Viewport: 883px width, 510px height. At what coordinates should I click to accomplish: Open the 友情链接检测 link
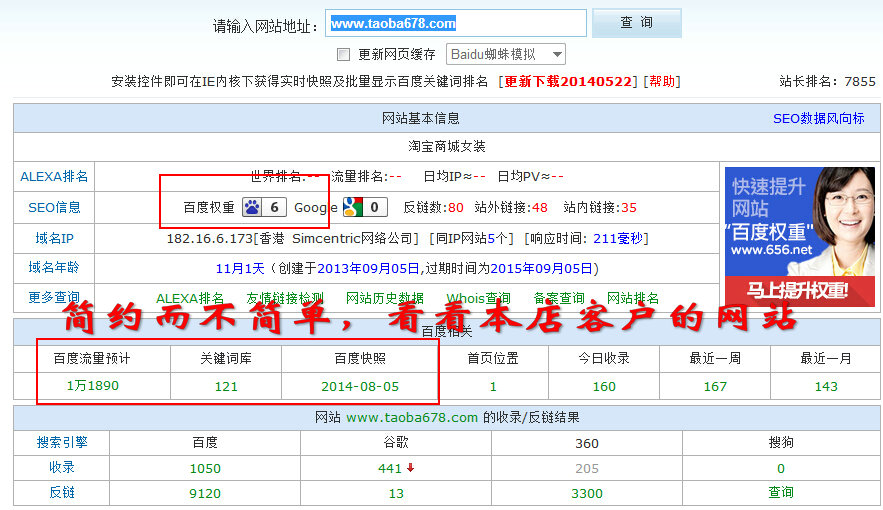point(285,298)
